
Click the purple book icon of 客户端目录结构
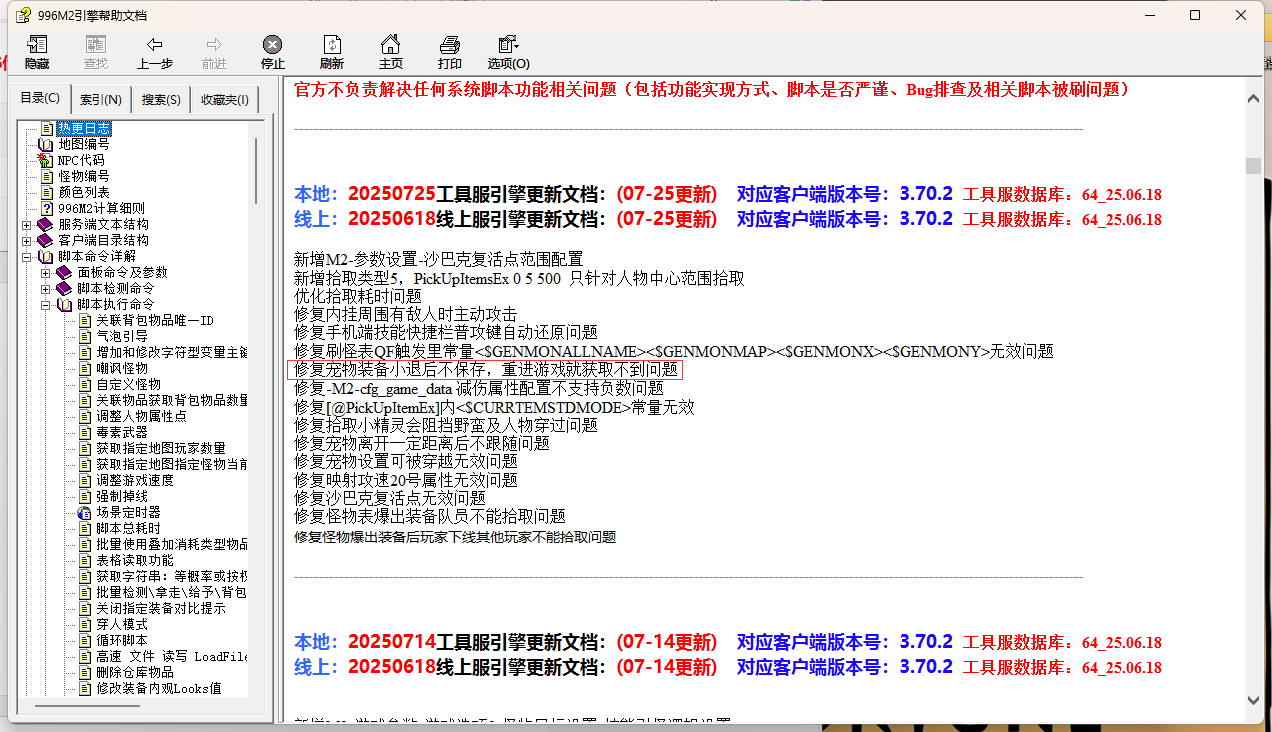(x=45, y=240)
